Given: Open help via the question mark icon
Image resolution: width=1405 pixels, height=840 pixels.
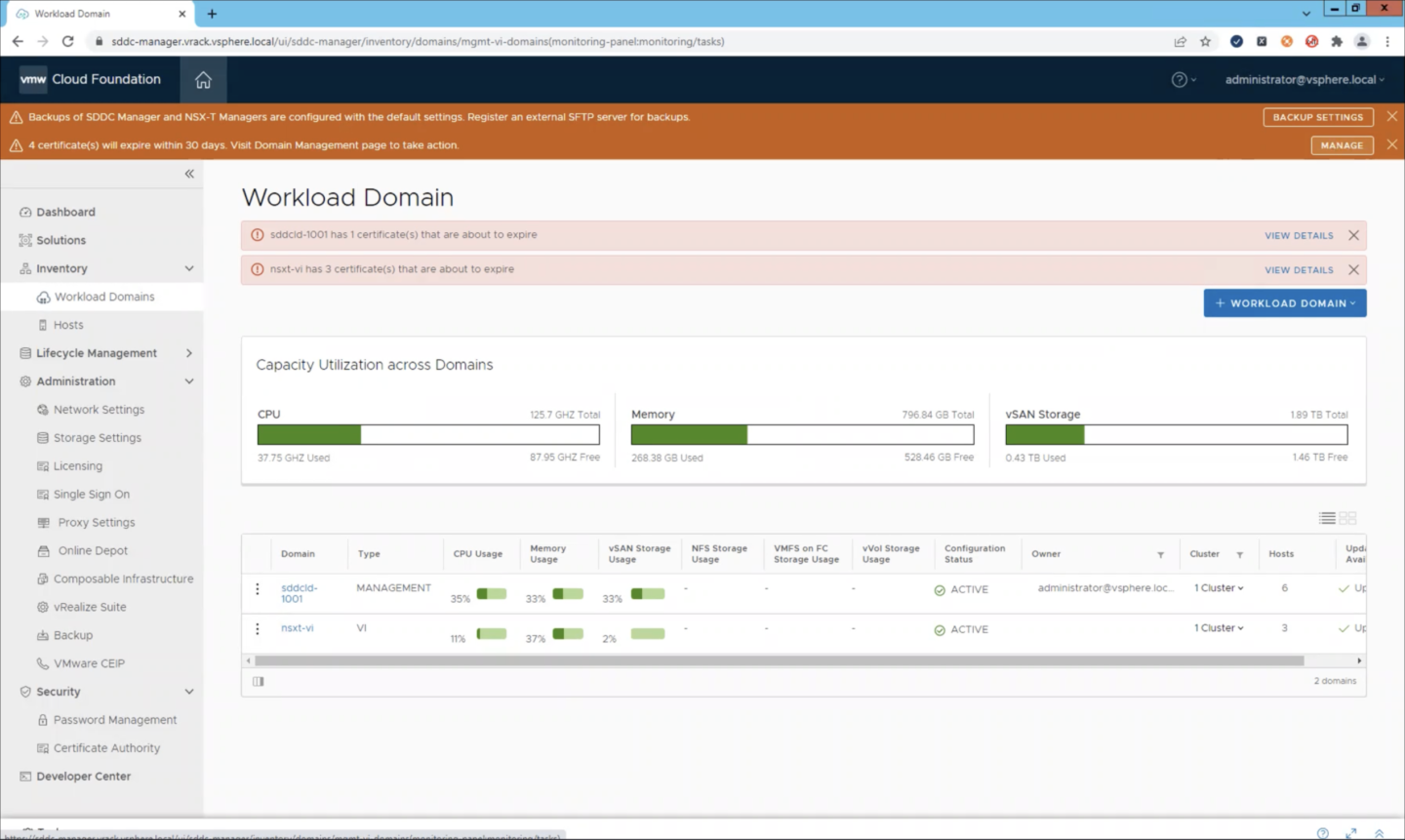Looking at the screenshot, I should [1179, 79].
